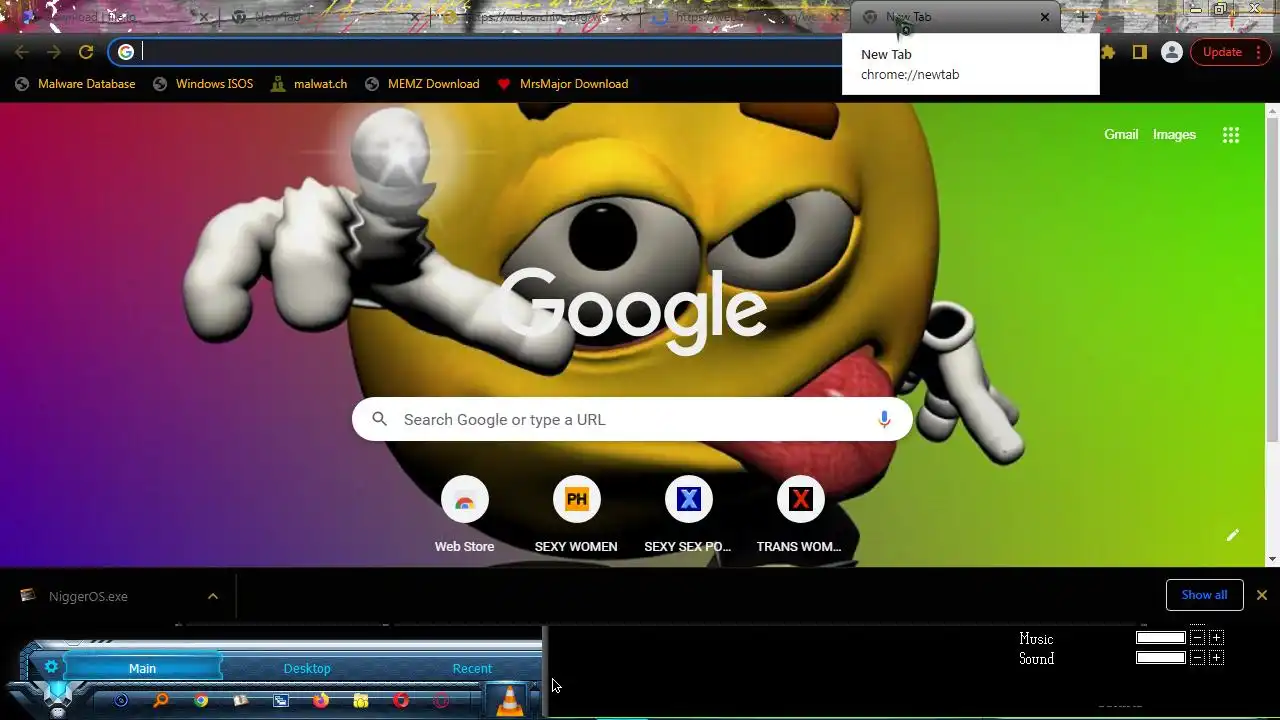Click the Music volume bar
This screenshot has width=1280, height=720.
pos(1161,638)
